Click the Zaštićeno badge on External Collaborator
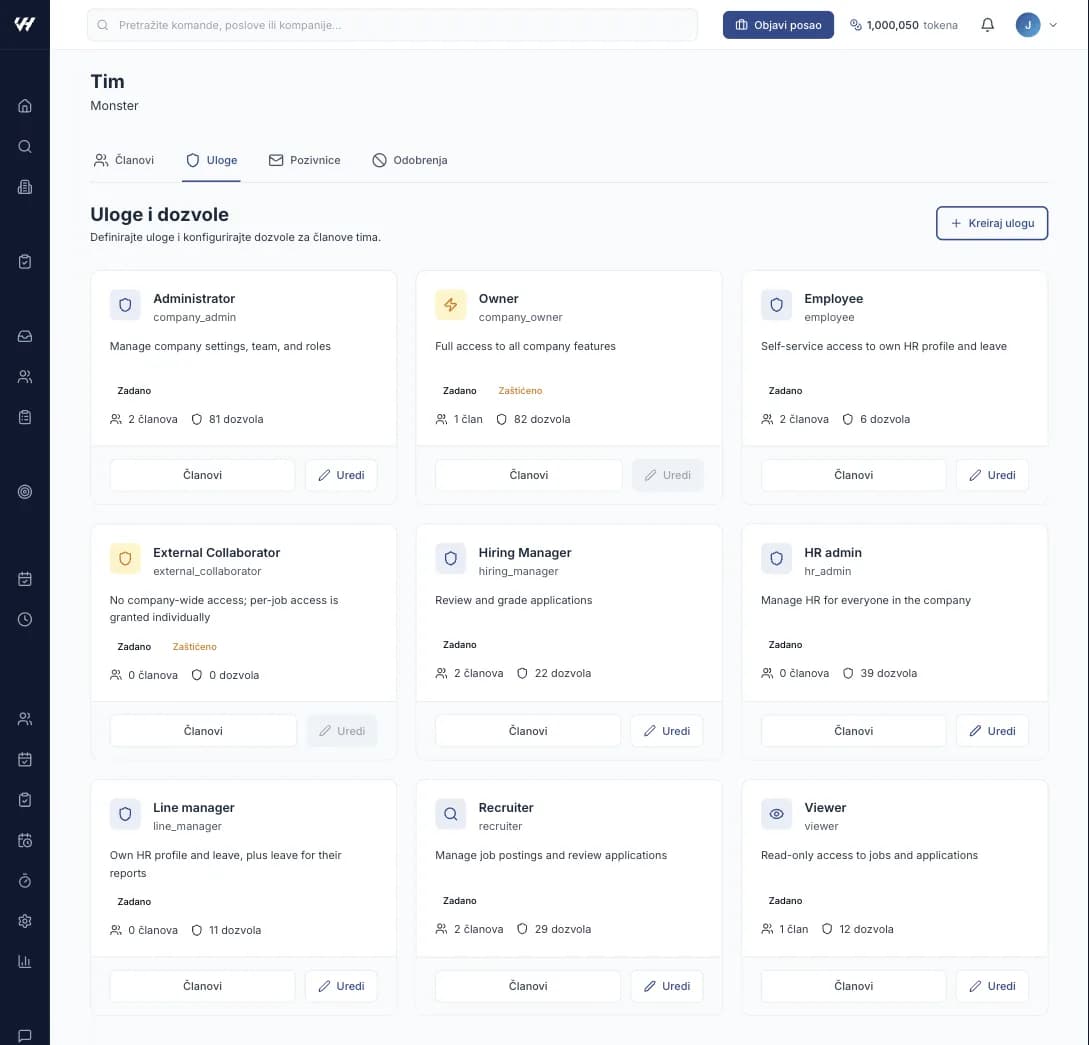 tap(194, 646)
